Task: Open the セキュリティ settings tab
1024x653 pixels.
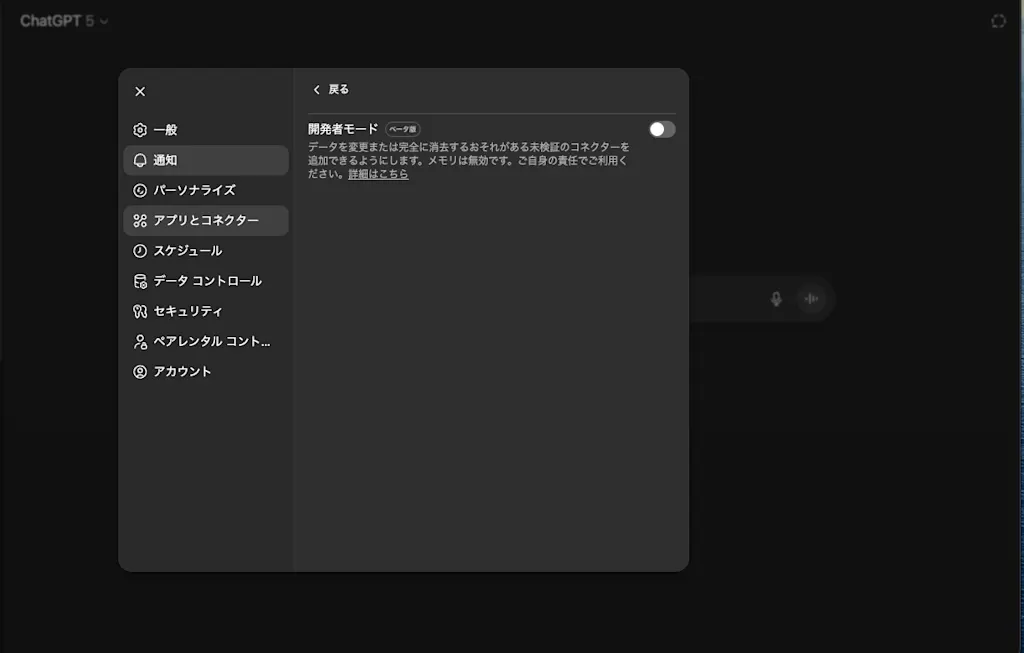Action: pyautogui.click(x=206, y=311)
